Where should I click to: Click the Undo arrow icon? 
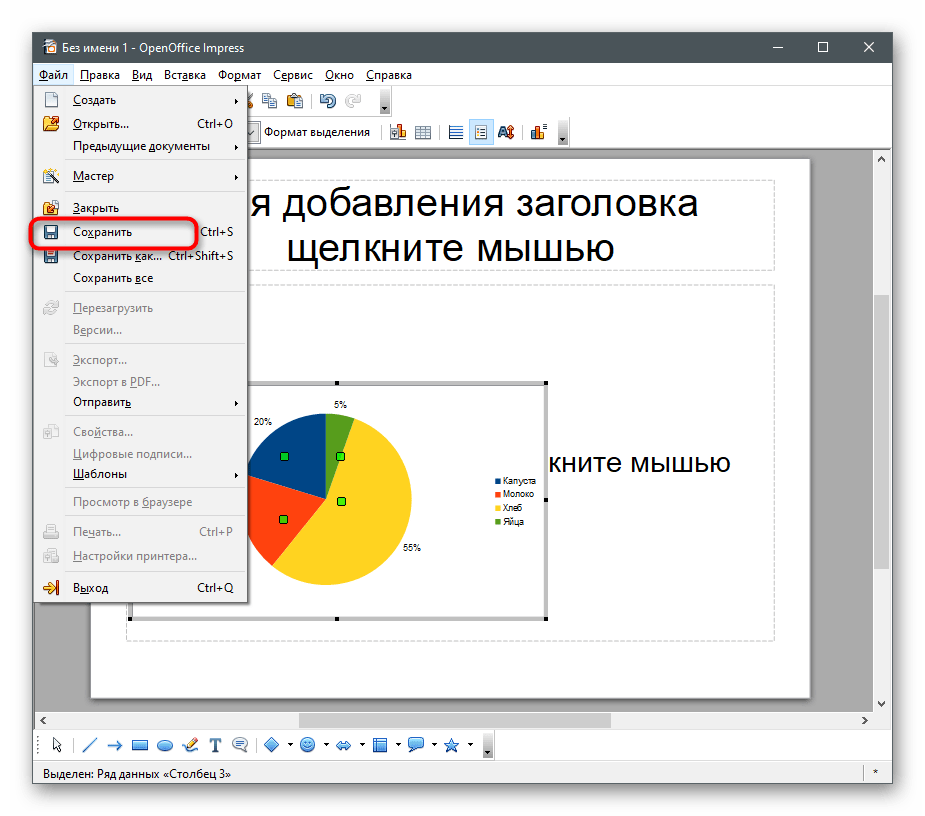tap(327, 101)
